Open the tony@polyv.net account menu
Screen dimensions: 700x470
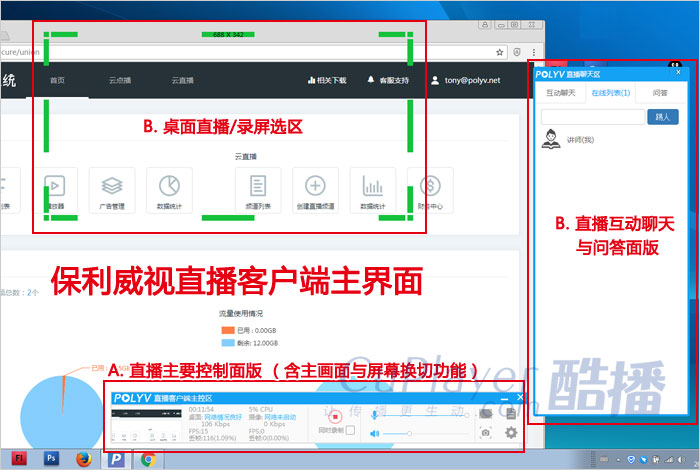(x=466, y=80)
